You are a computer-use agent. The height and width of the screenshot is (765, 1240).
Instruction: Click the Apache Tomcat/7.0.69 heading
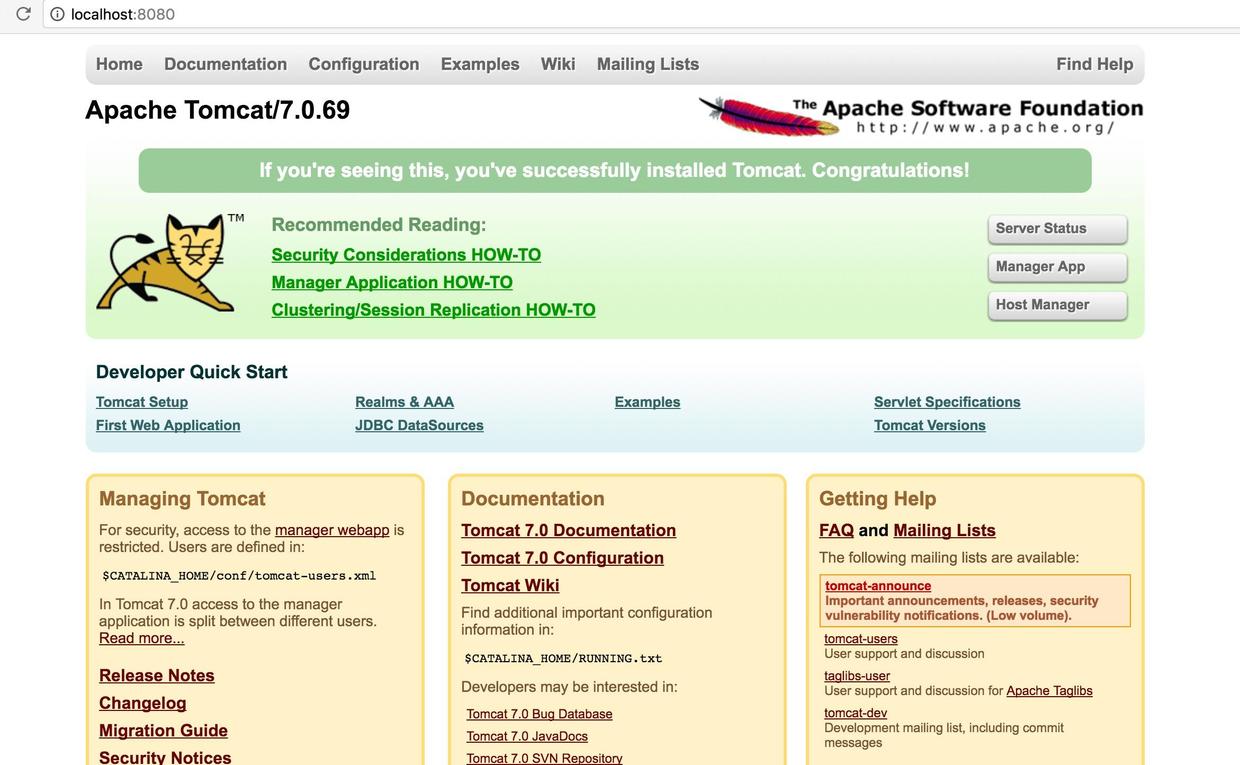coord(217,110)
